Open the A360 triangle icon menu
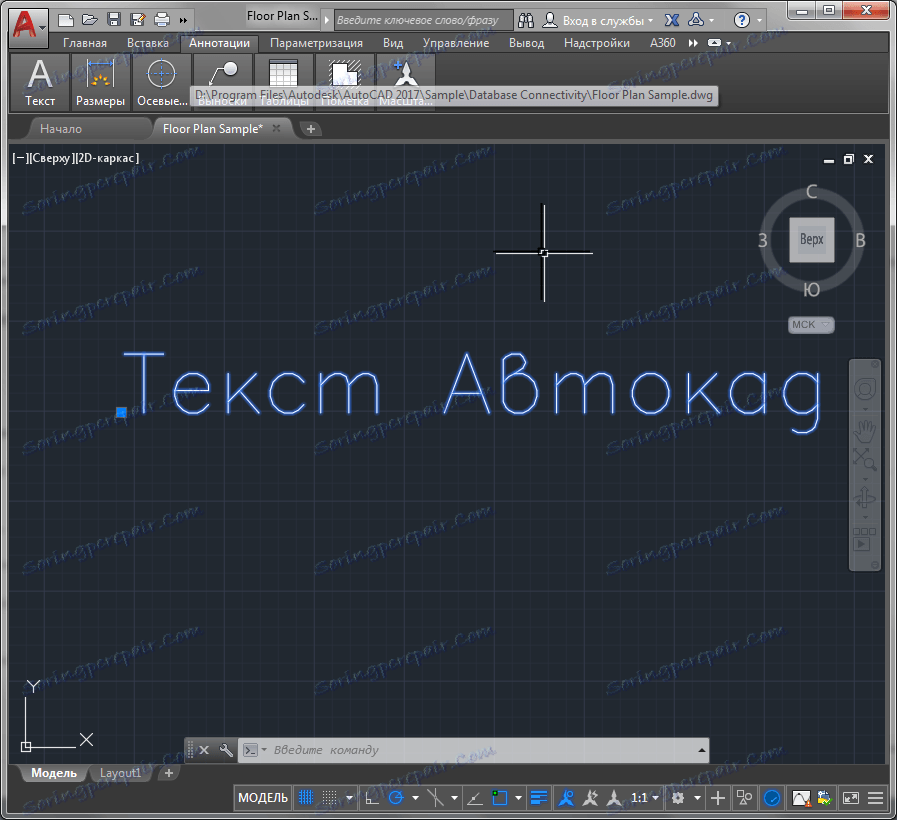897x820 pixels. click(x=696, y=21)
